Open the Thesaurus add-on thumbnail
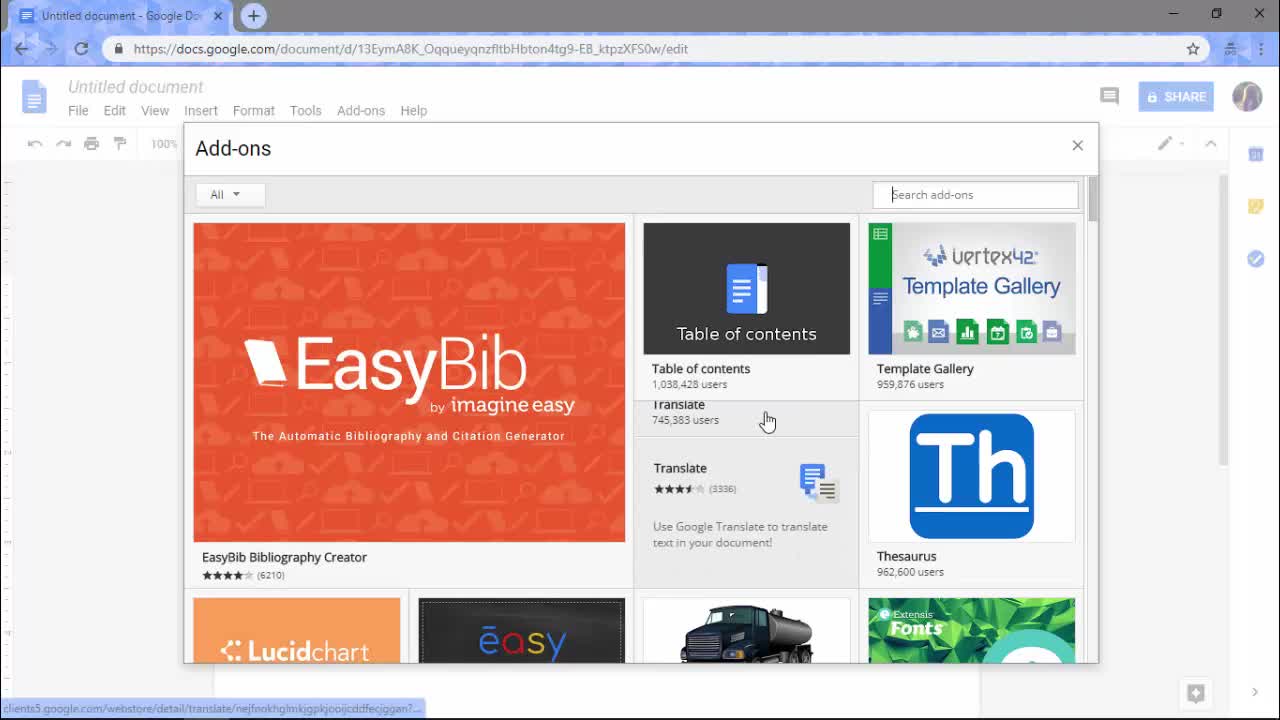Image resolution: width=1280 pixels, height=720 pixels. 972,476
